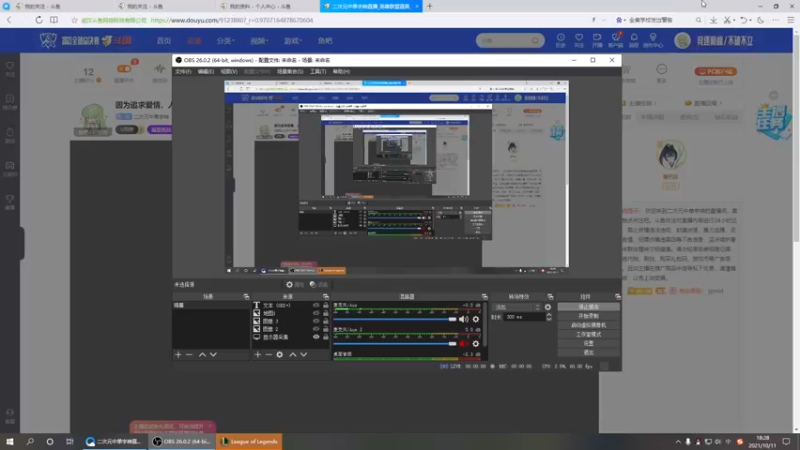
Task: Open OBS 文件(F) menu
Action: [183, 71]
